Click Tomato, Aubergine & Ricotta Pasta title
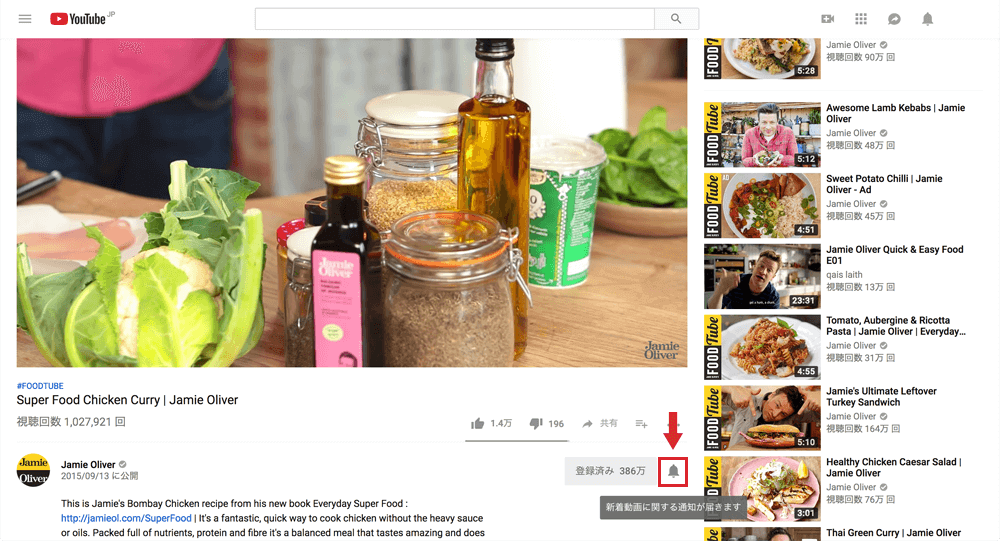The width and height of the screenshot is (1000, 541). point(895,326)
